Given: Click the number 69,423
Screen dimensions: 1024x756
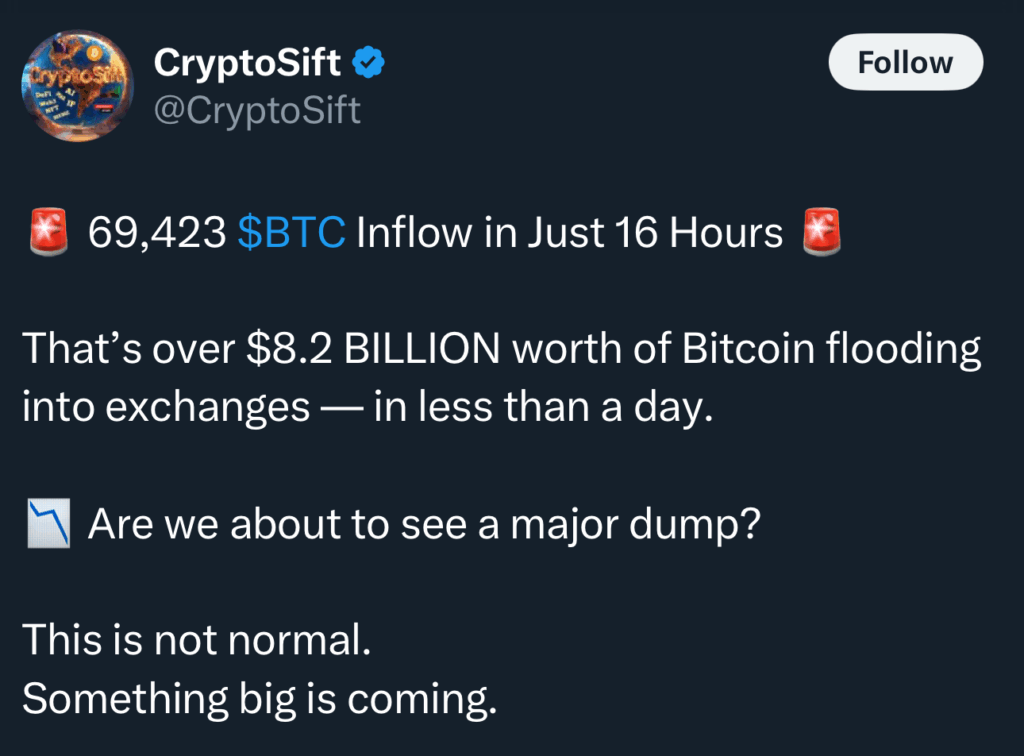Looking at the screenshot, I should coord(157,232).
